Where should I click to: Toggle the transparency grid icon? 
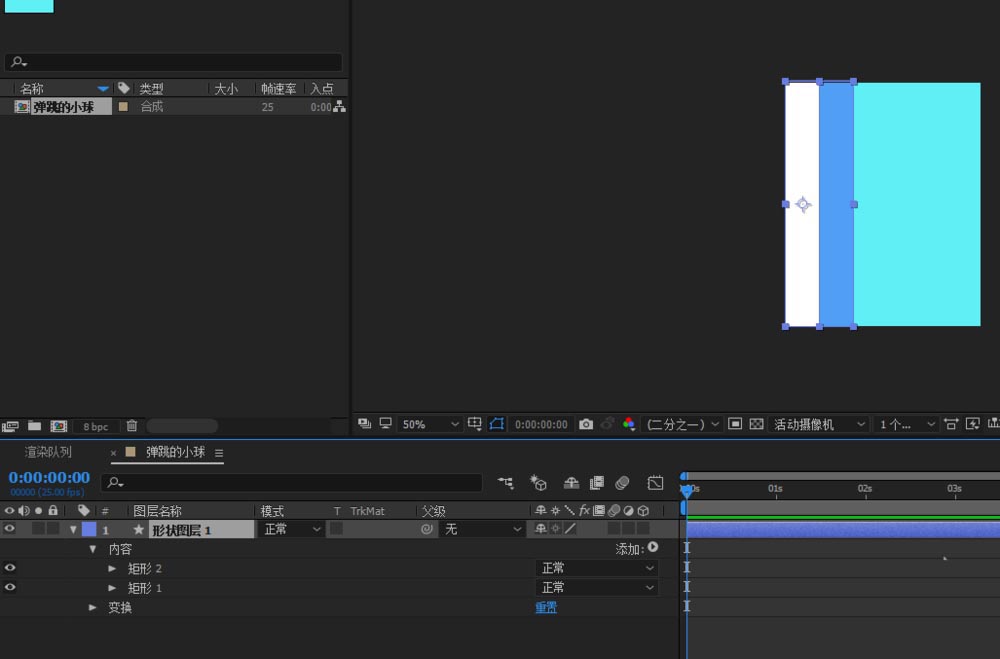coord(756,424)
